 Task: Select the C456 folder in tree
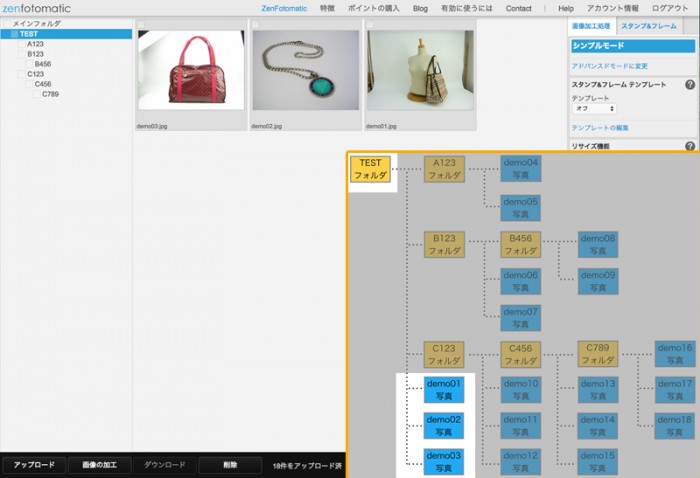click(x=43, y=84)
